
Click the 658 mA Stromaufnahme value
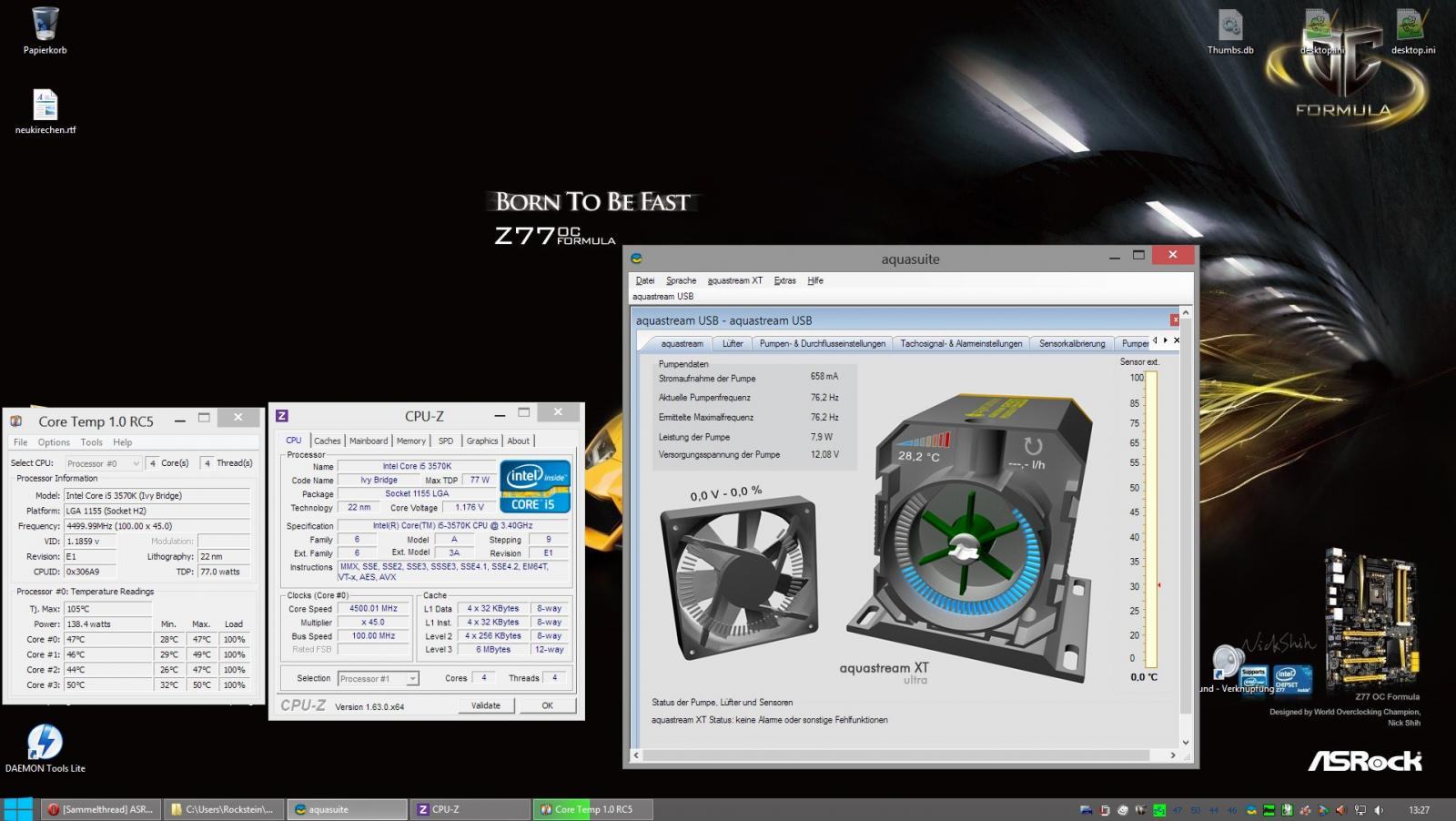point(824,376)
